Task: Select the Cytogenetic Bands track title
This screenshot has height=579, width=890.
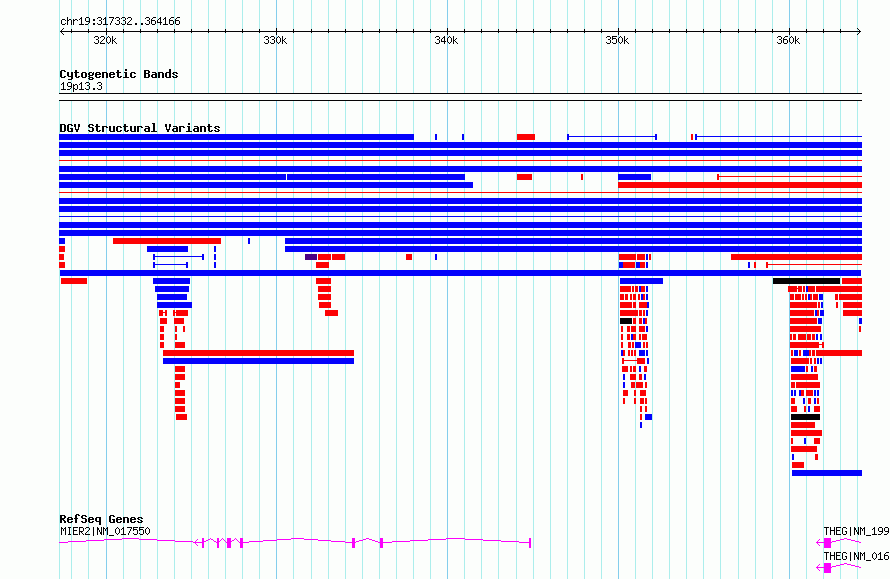Action: point(119,74)
